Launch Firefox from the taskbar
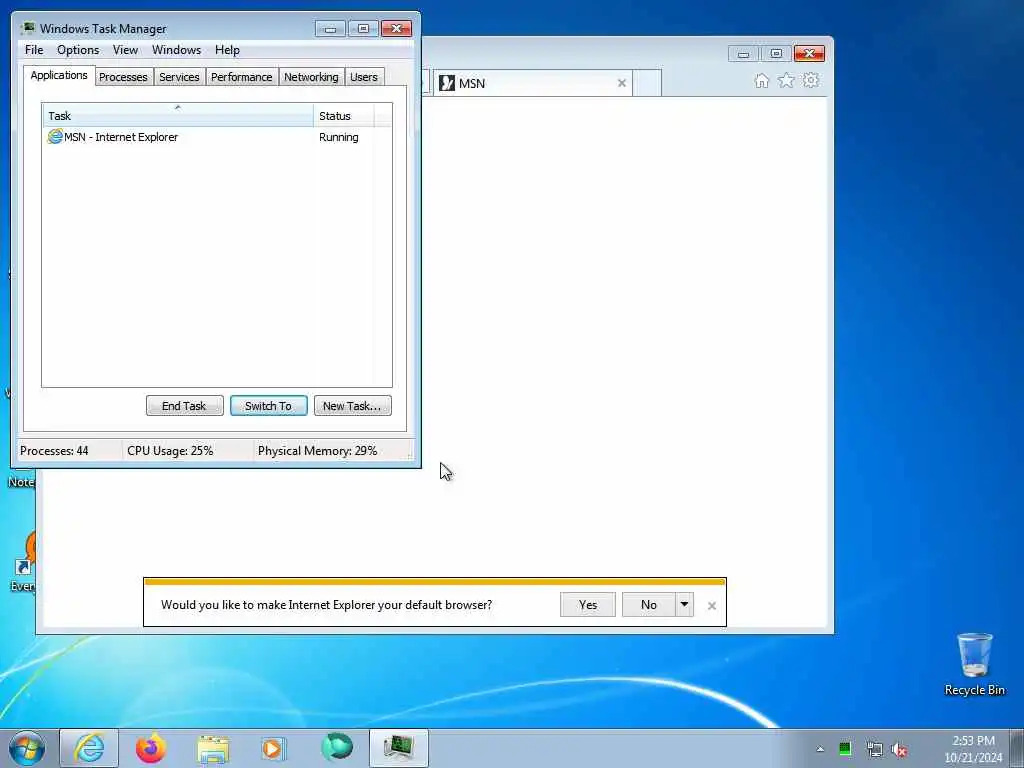The image size is (1024, 768). pos(151,748)
